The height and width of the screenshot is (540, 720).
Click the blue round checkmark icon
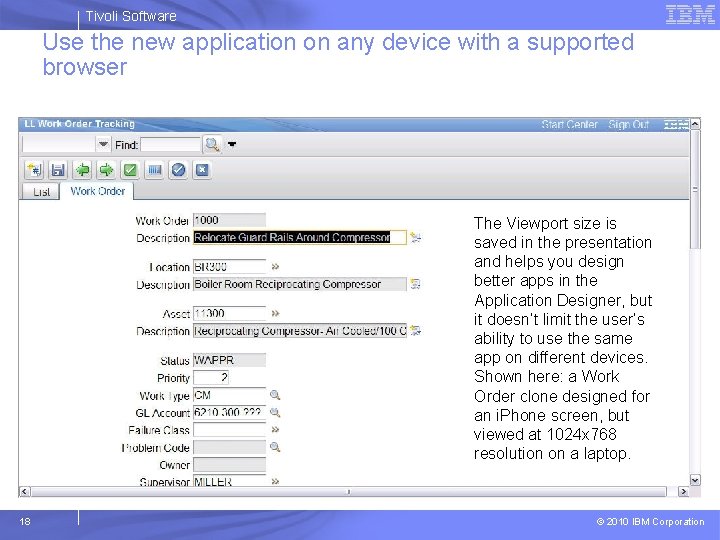point(178,170)
